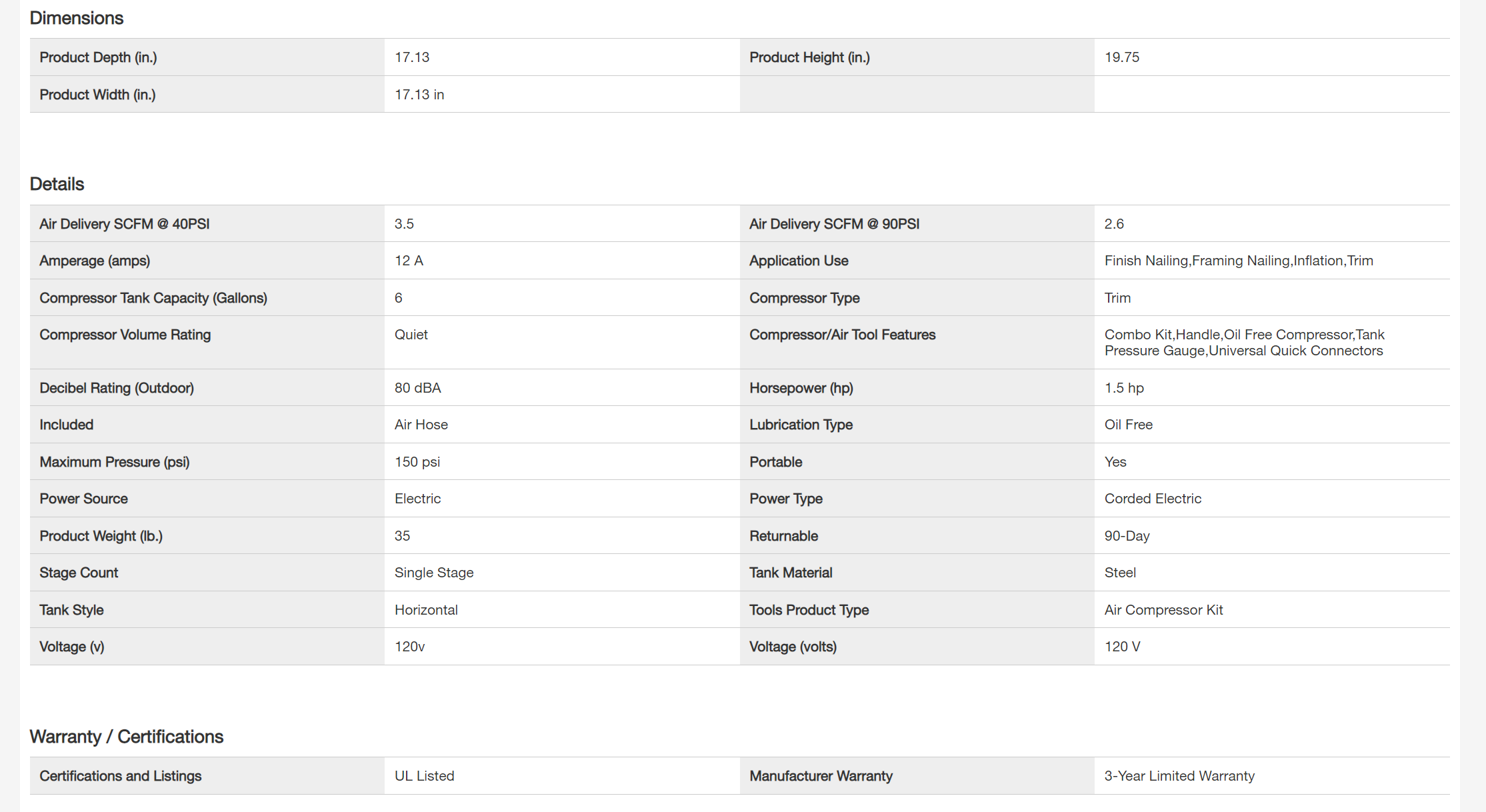Click the Application Use value text
This screenshot has height=812, width=1486.
coord(1239,261)
